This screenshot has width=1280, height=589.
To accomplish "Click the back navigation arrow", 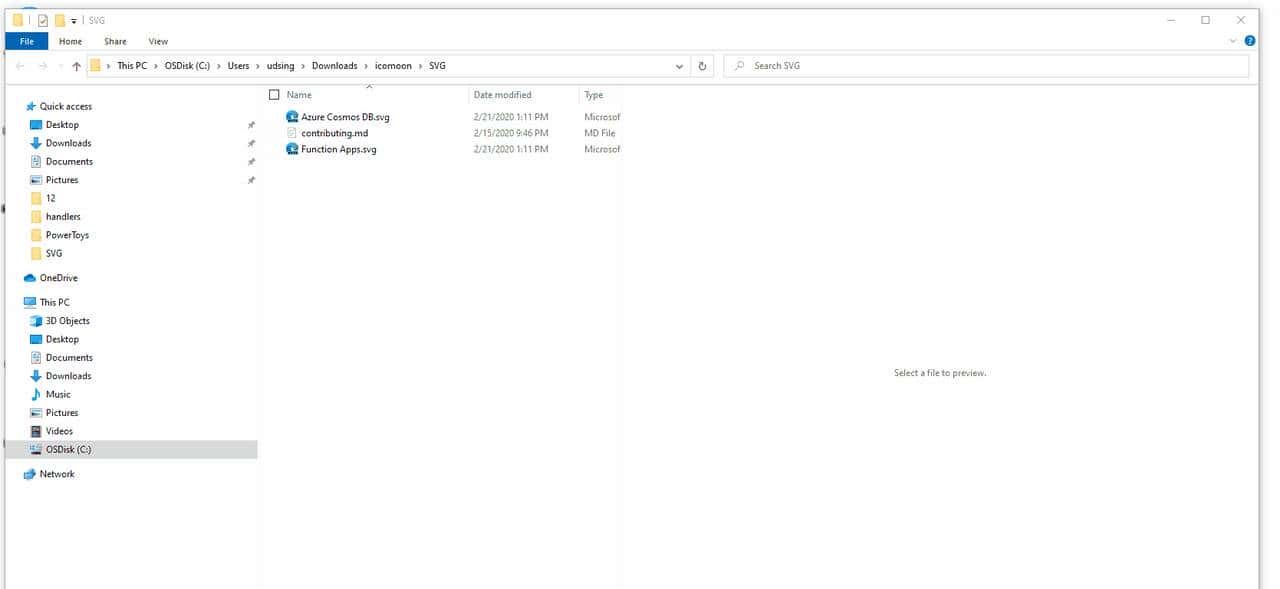I will (19, 65).
